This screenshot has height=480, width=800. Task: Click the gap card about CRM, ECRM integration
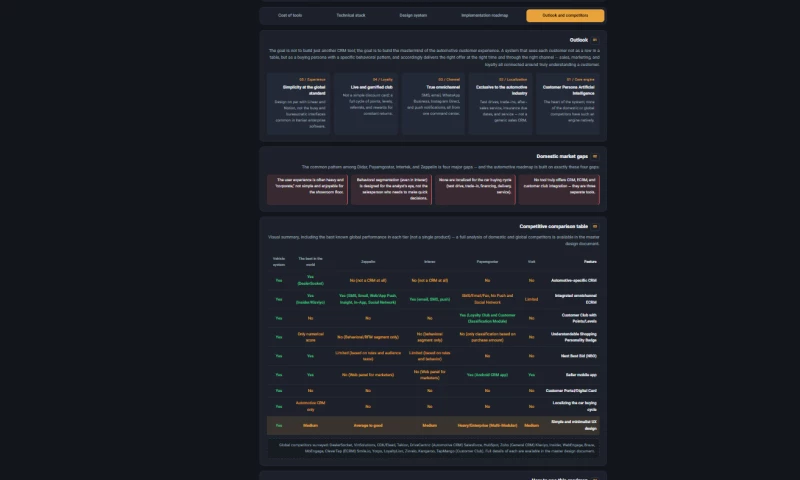tap(559, 189)
